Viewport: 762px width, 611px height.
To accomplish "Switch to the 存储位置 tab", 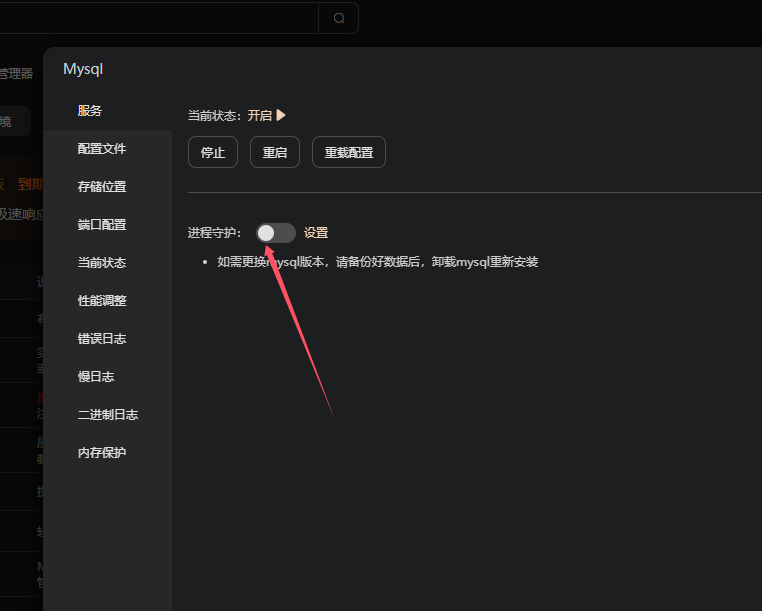I will click(x=107, y=187).
